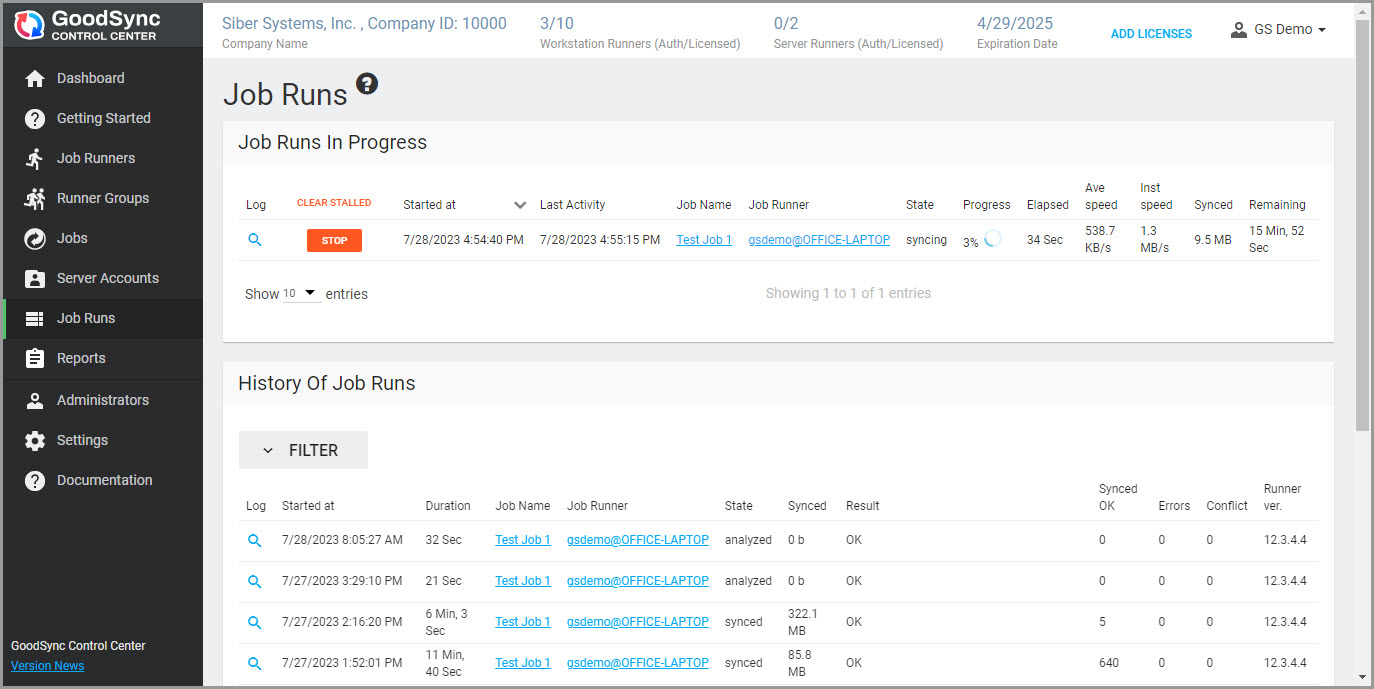Open log for 7/27/2023 2:16:20 PM run

255,622
